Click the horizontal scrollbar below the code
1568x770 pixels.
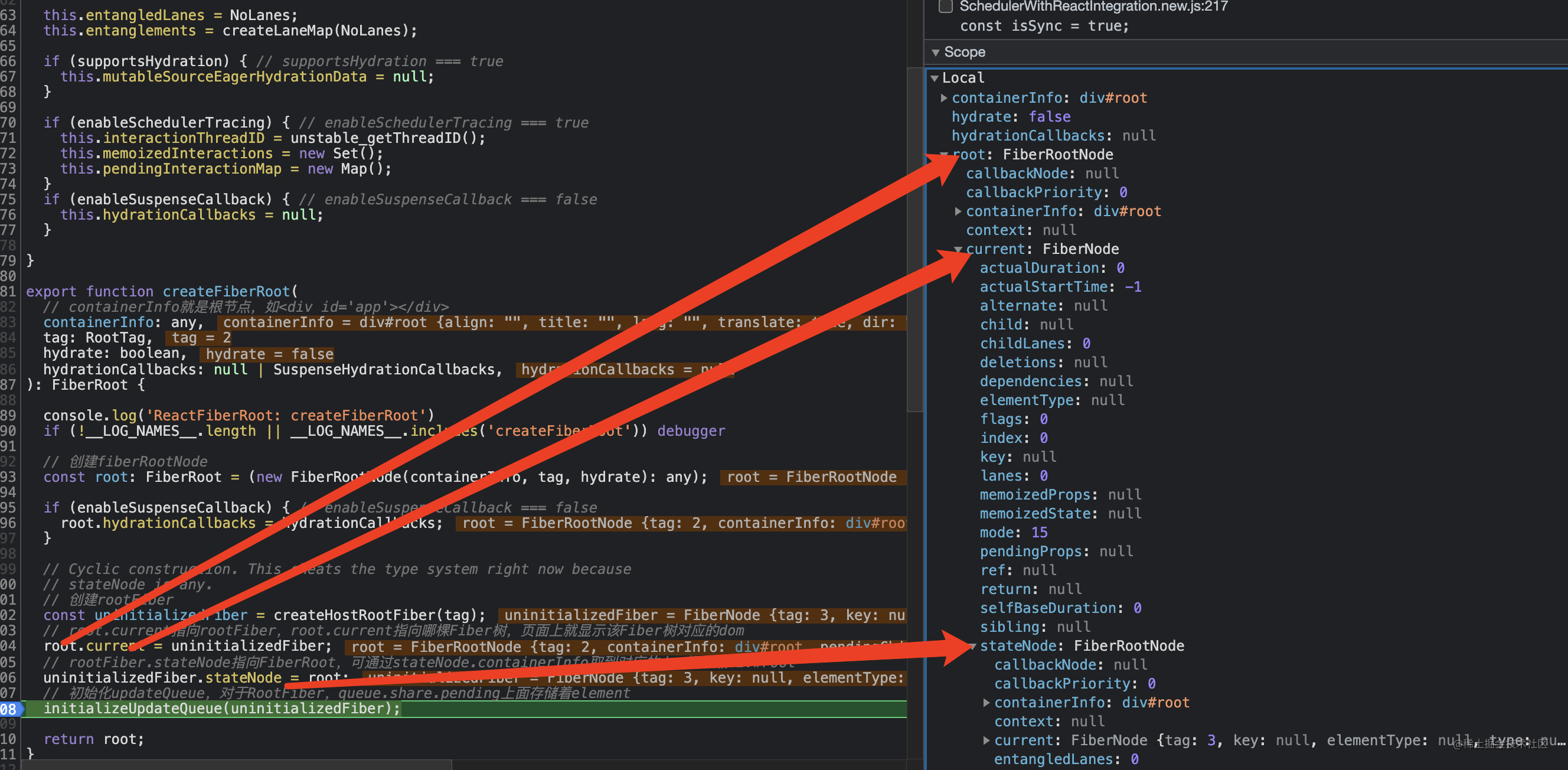point(237,765)
